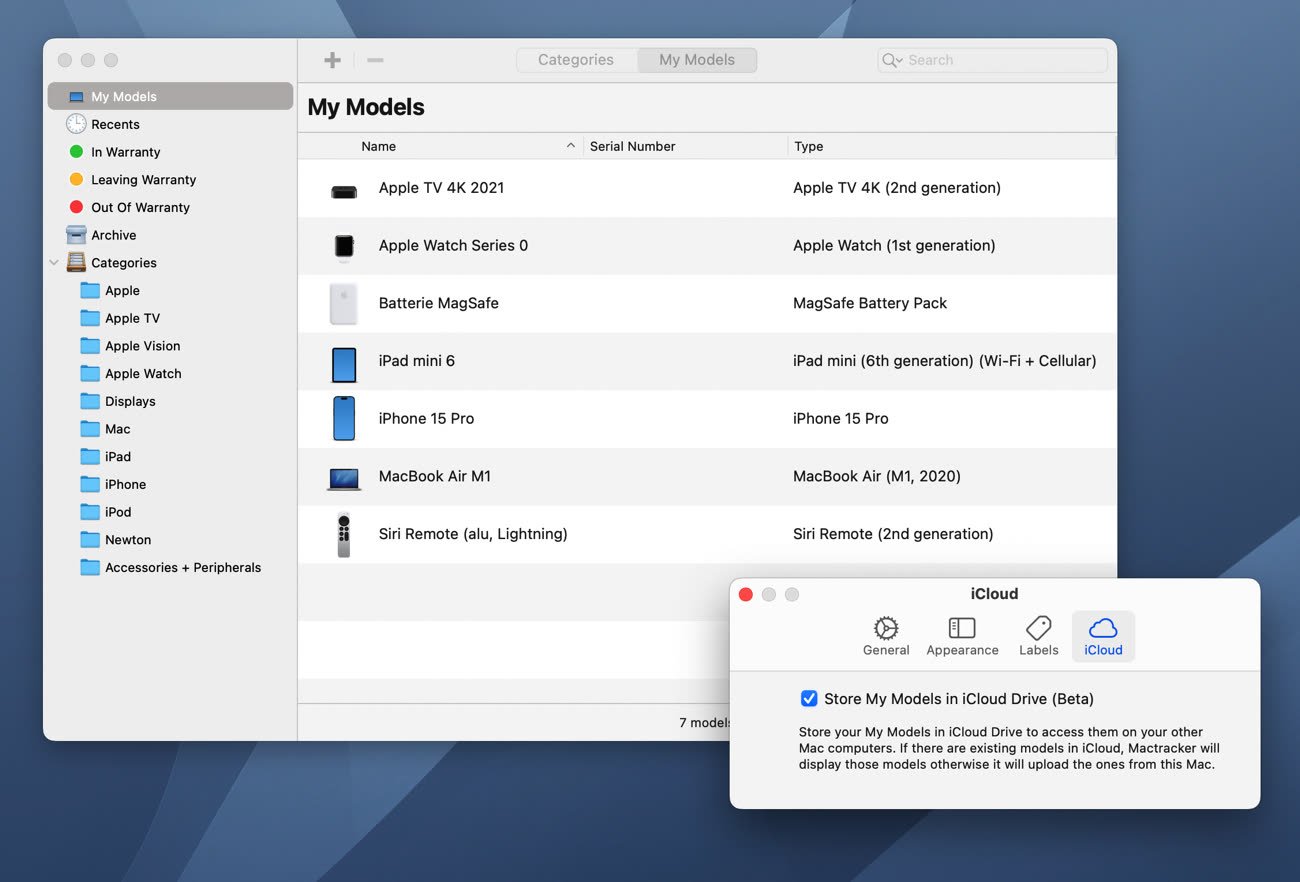Sort by the Serial Number column header
The image size is (1300, 882).
coord(633,146)
